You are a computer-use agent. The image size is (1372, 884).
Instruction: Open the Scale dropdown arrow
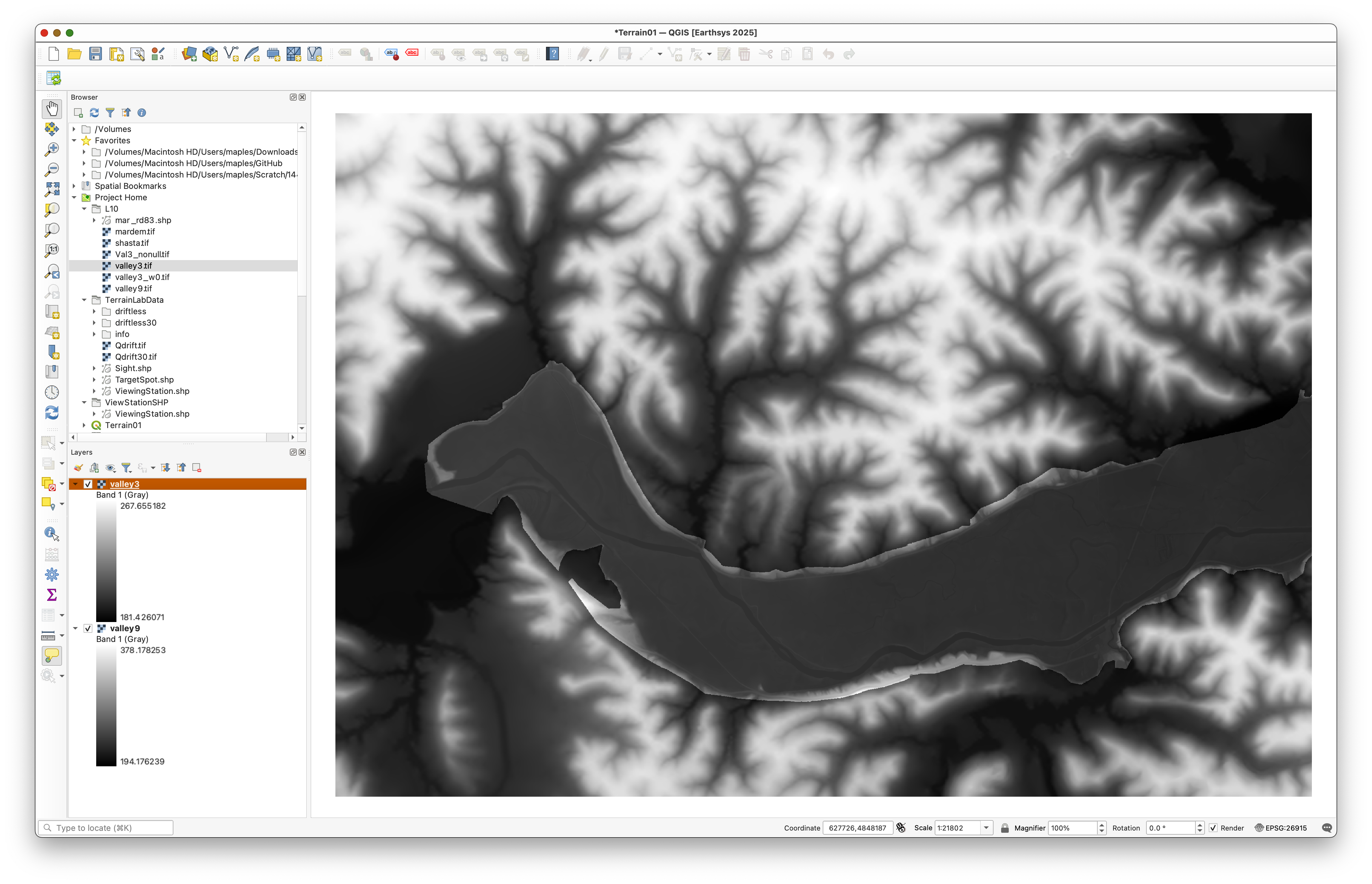(986, 828)
